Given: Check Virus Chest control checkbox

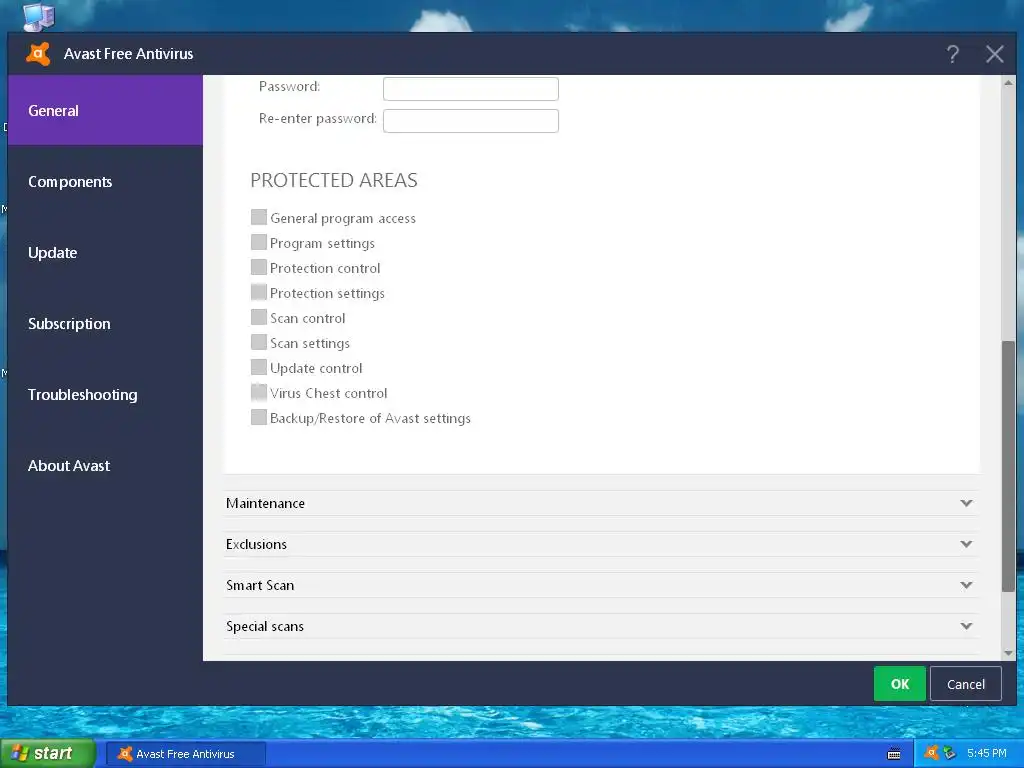Looking at the screenshot, I should (x=259, y=392).
